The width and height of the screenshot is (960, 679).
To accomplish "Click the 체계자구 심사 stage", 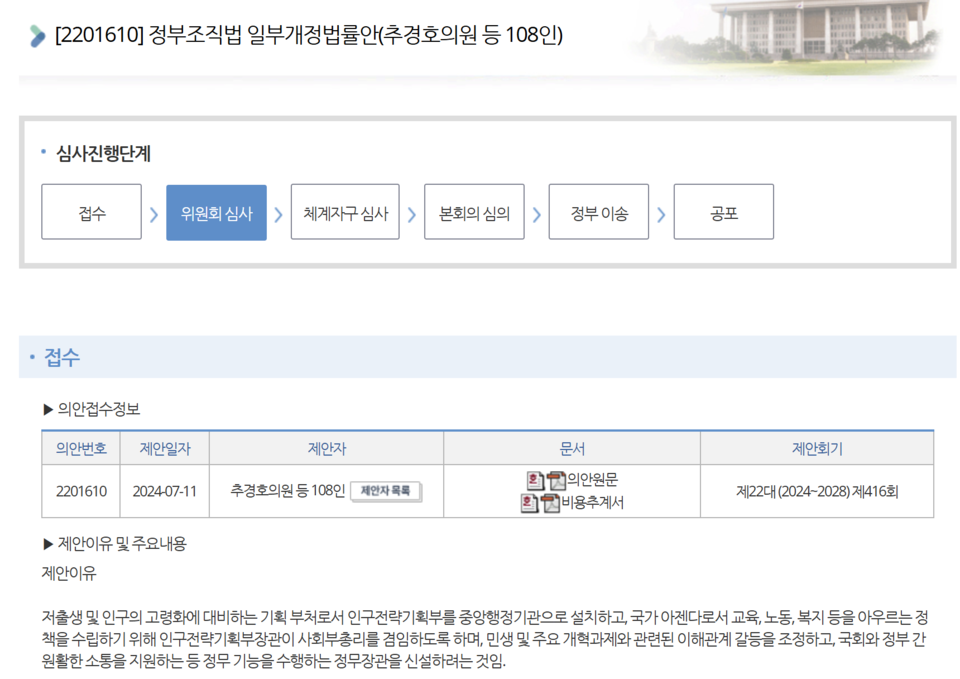I will 345,211.
